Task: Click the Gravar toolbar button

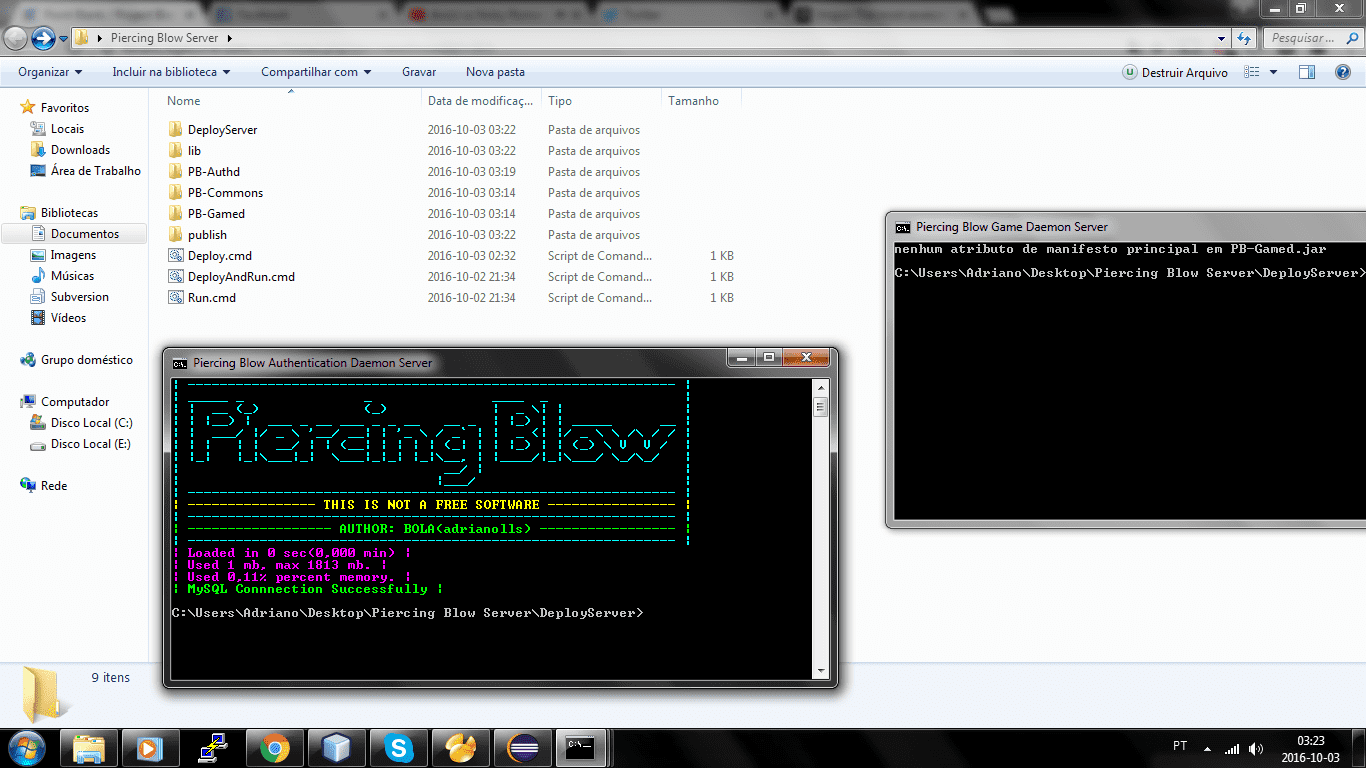Action: [419, 72]
